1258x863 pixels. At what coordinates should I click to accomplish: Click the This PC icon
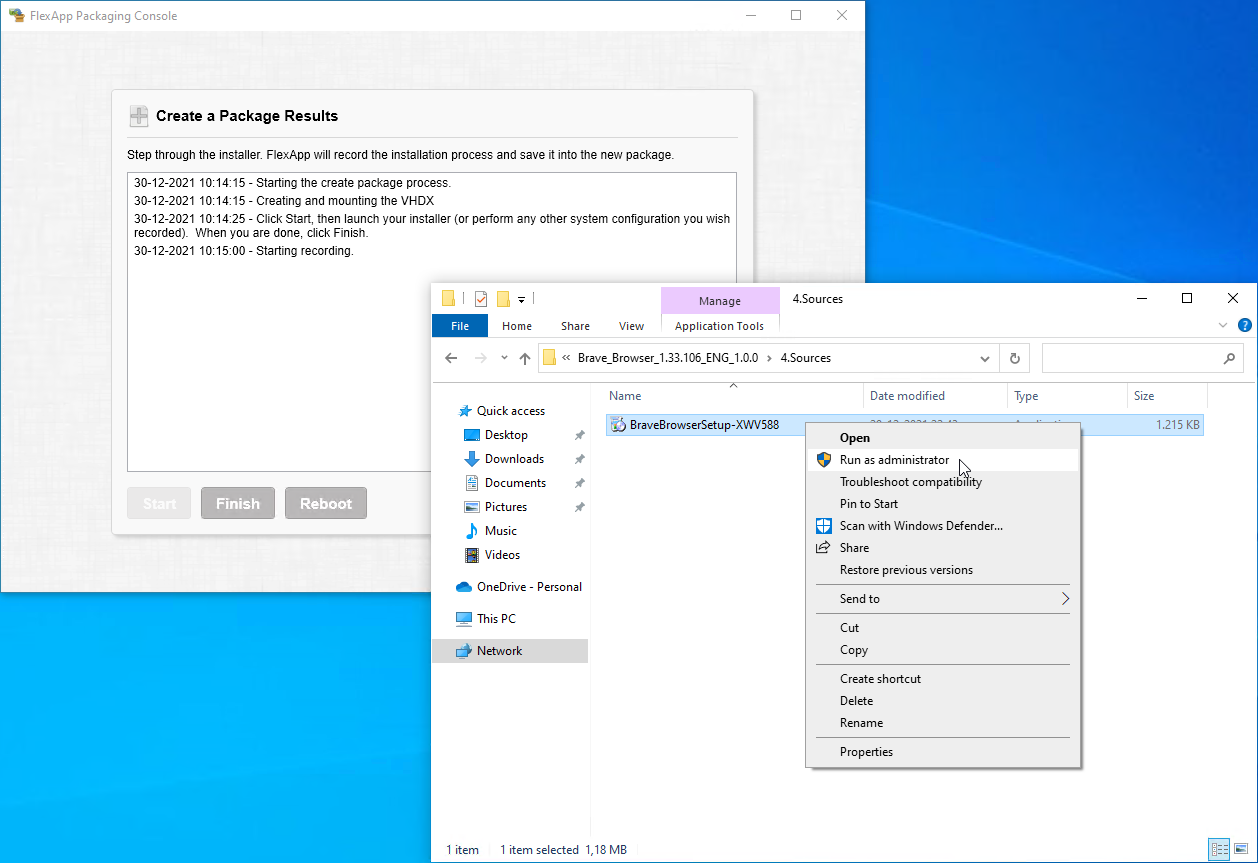point(464,619)
